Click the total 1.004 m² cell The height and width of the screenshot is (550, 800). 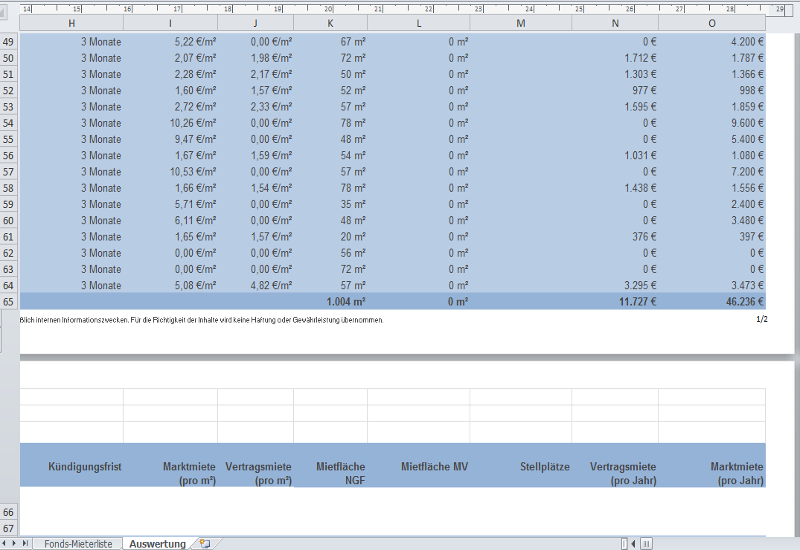pos(331,302)
